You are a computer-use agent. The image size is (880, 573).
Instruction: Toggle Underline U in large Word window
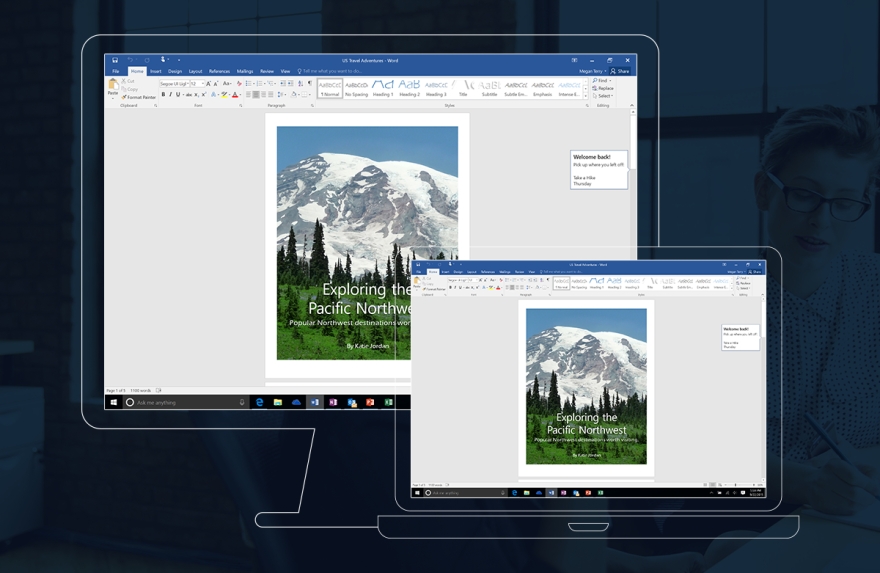click(178, 94)
